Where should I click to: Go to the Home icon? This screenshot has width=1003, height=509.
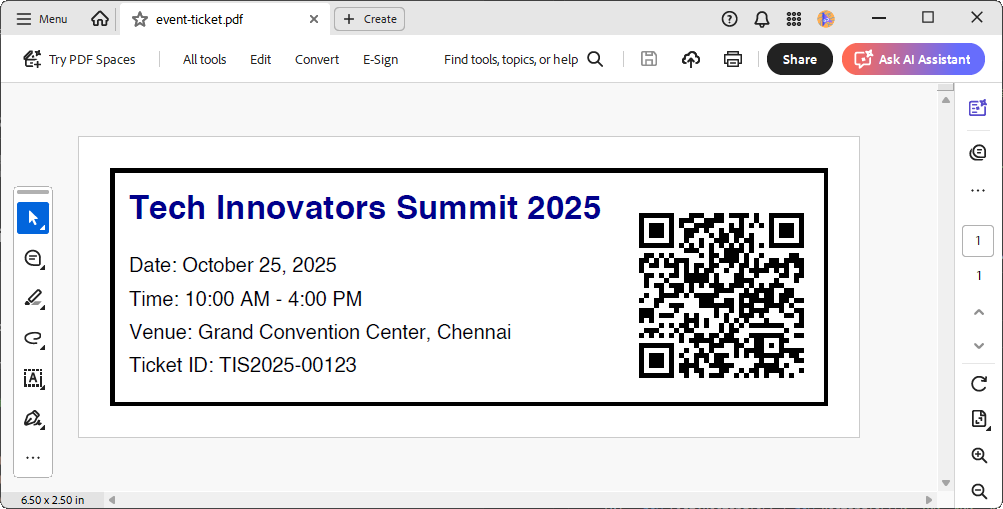(x=100, y=19)
